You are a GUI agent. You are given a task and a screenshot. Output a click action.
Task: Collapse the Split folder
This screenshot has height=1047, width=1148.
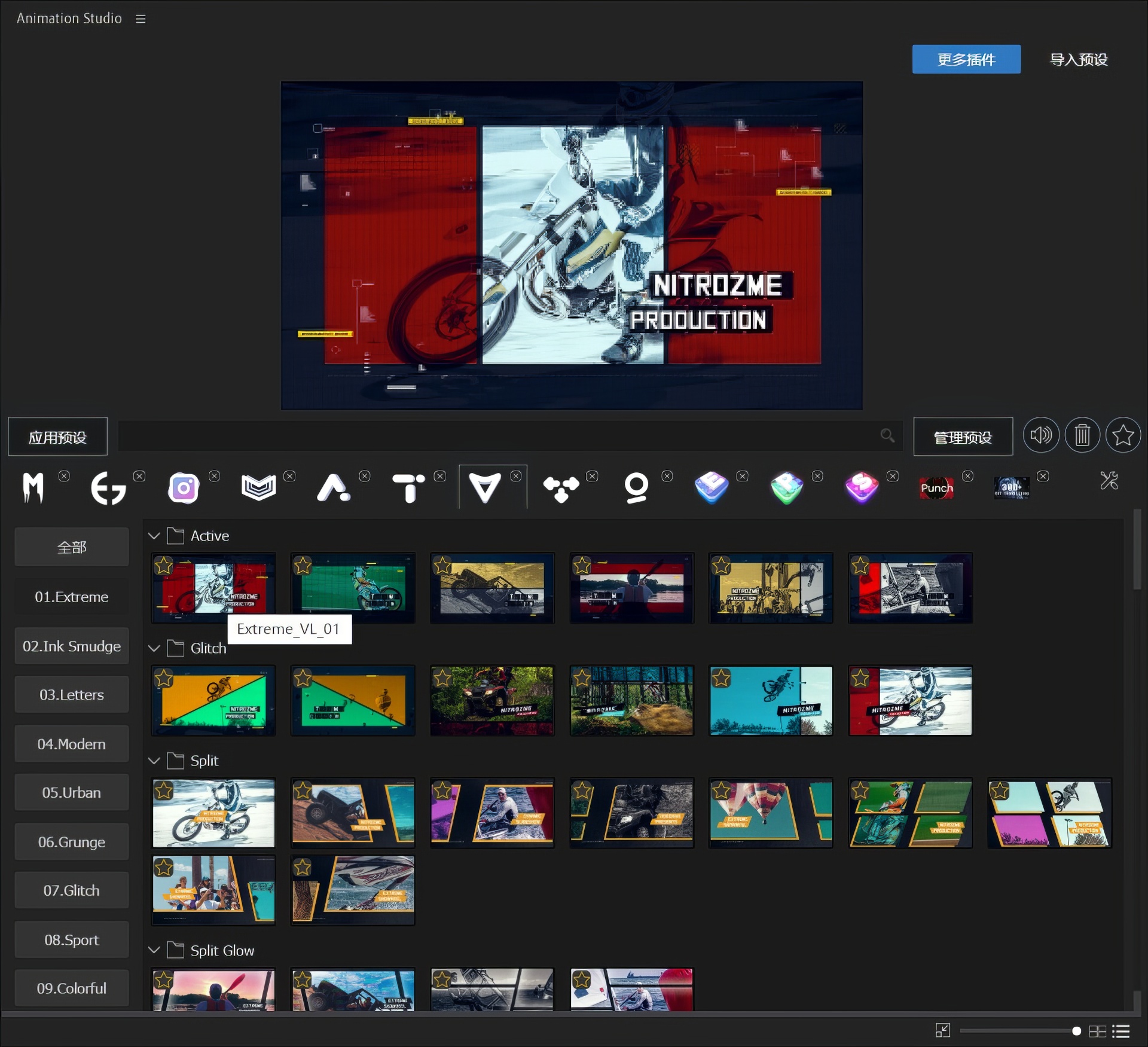click(x=154, y=761)
